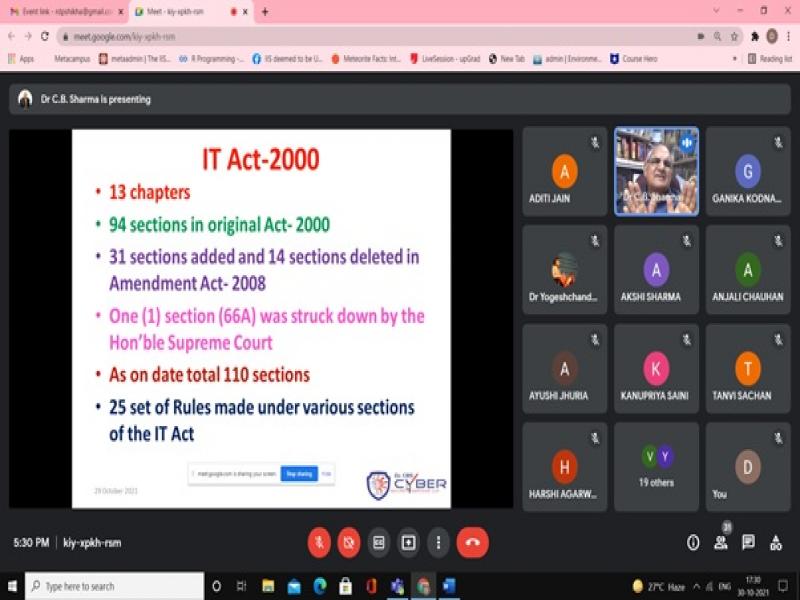Open the meeting details info icon
This screenshot has width=800, height=600.
coord(693,542)
